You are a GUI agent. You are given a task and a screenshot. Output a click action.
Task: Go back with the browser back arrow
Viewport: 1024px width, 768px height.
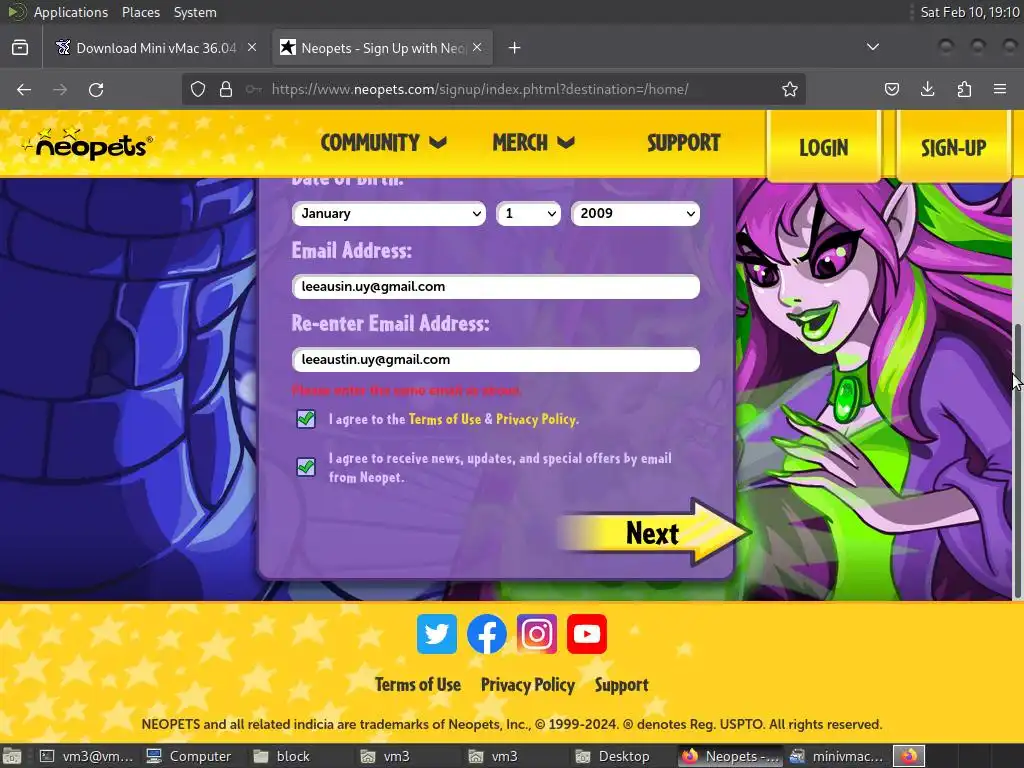24,89
